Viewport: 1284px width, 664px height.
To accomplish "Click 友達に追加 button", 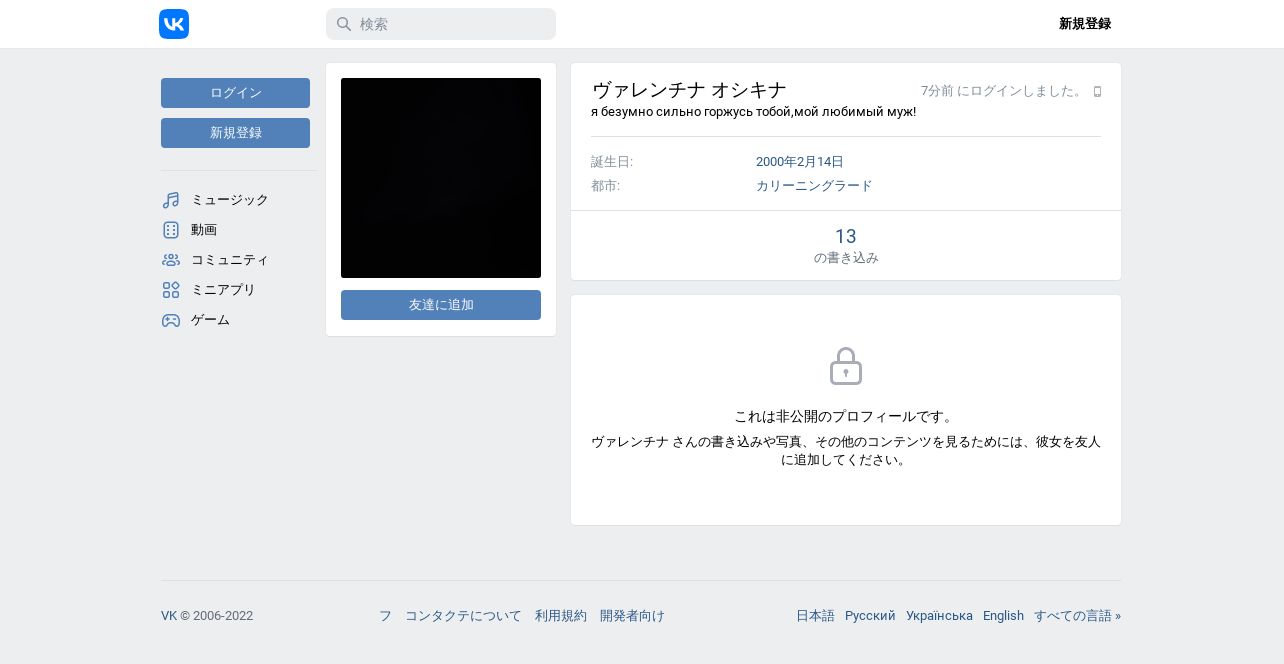I will (441, 305).
